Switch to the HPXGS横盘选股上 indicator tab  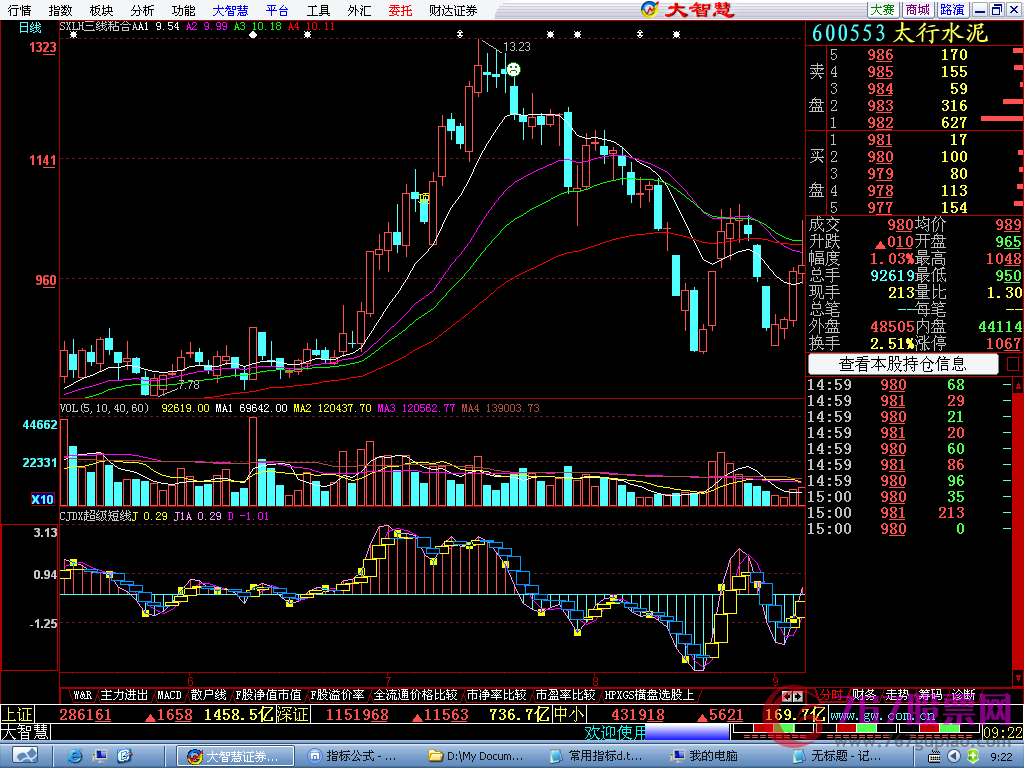click(649, 695)
